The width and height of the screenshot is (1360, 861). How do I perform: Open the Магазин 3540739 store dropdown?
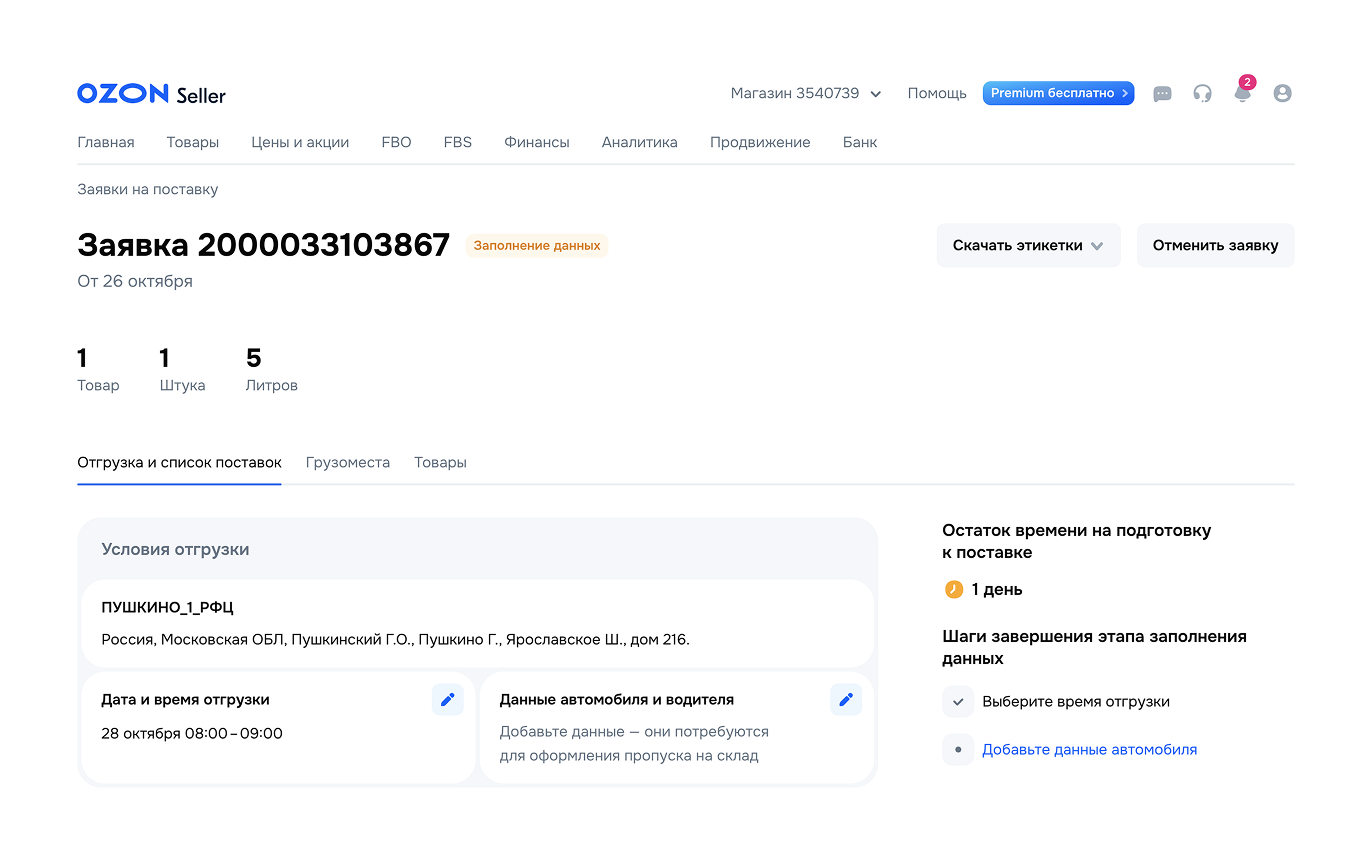(x=806, y=93)
